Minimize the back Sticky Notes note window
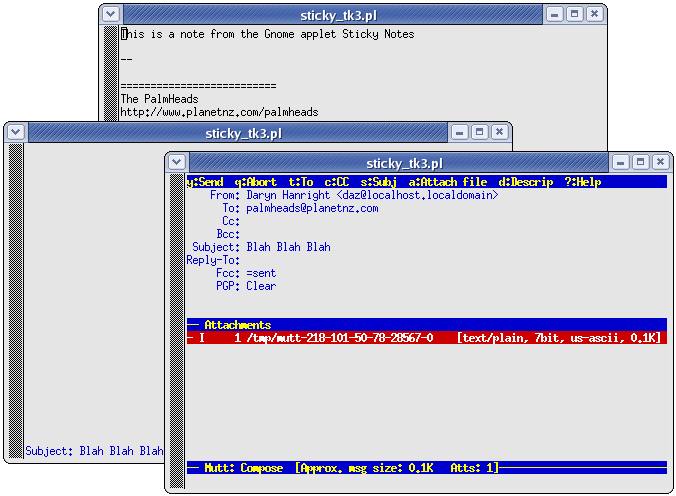Screen dimensions: 676x496 pos(554,14)
